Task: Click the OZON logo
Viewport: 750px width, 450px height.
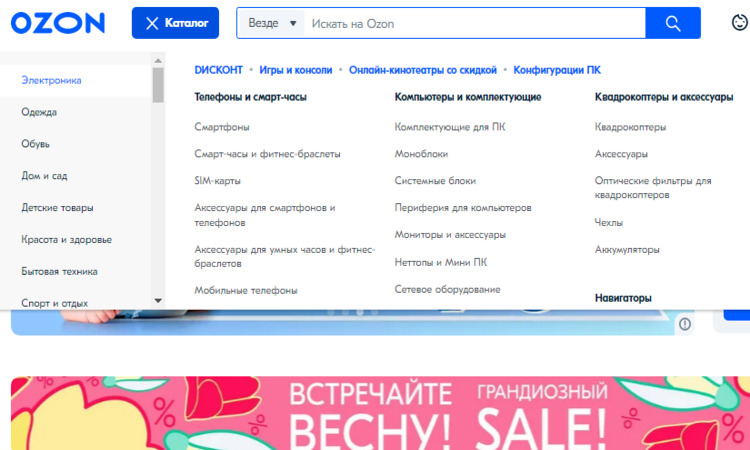Action: (58, 23)
